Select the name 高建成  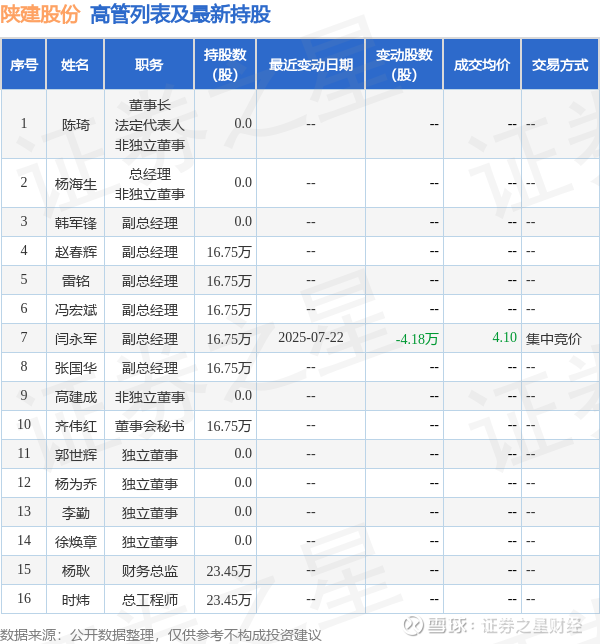76,397
